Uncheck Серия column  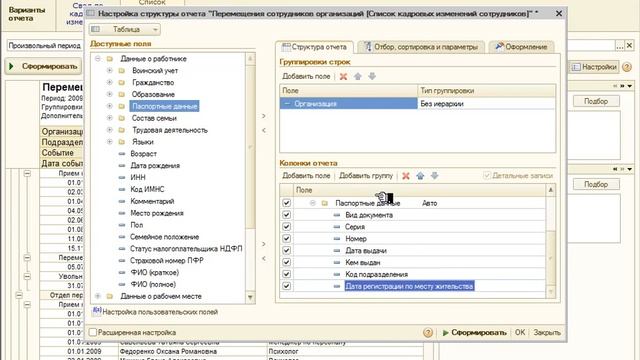click(287, 227)
